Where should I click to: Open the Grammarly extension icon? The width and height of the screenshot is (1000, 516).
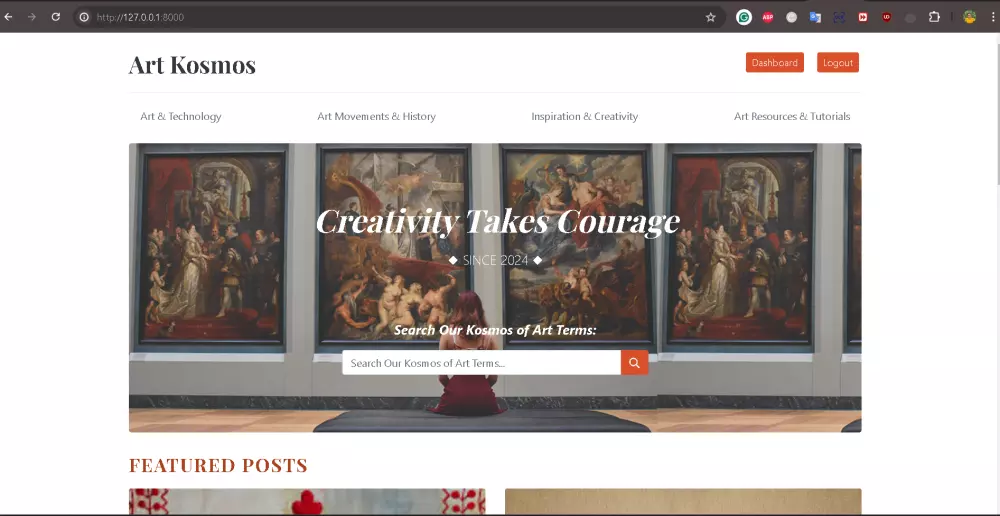pos(744,17)
